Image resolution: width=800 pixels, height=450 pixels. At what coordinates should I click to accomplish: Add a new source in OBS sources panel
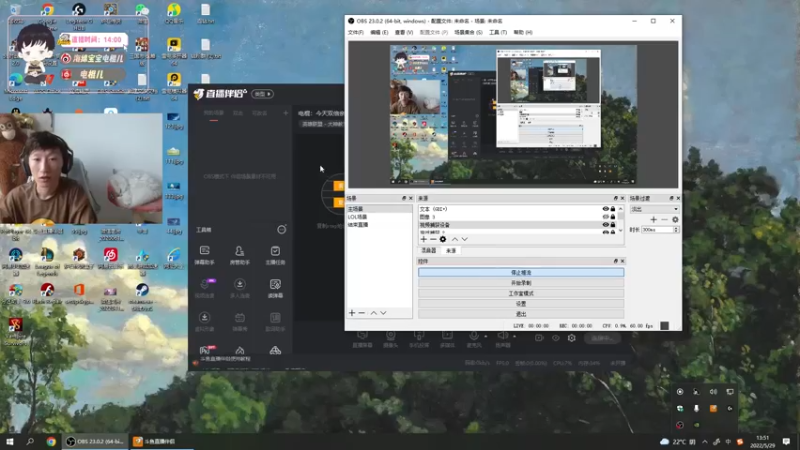pyautogui.click(x=423, y=239)
